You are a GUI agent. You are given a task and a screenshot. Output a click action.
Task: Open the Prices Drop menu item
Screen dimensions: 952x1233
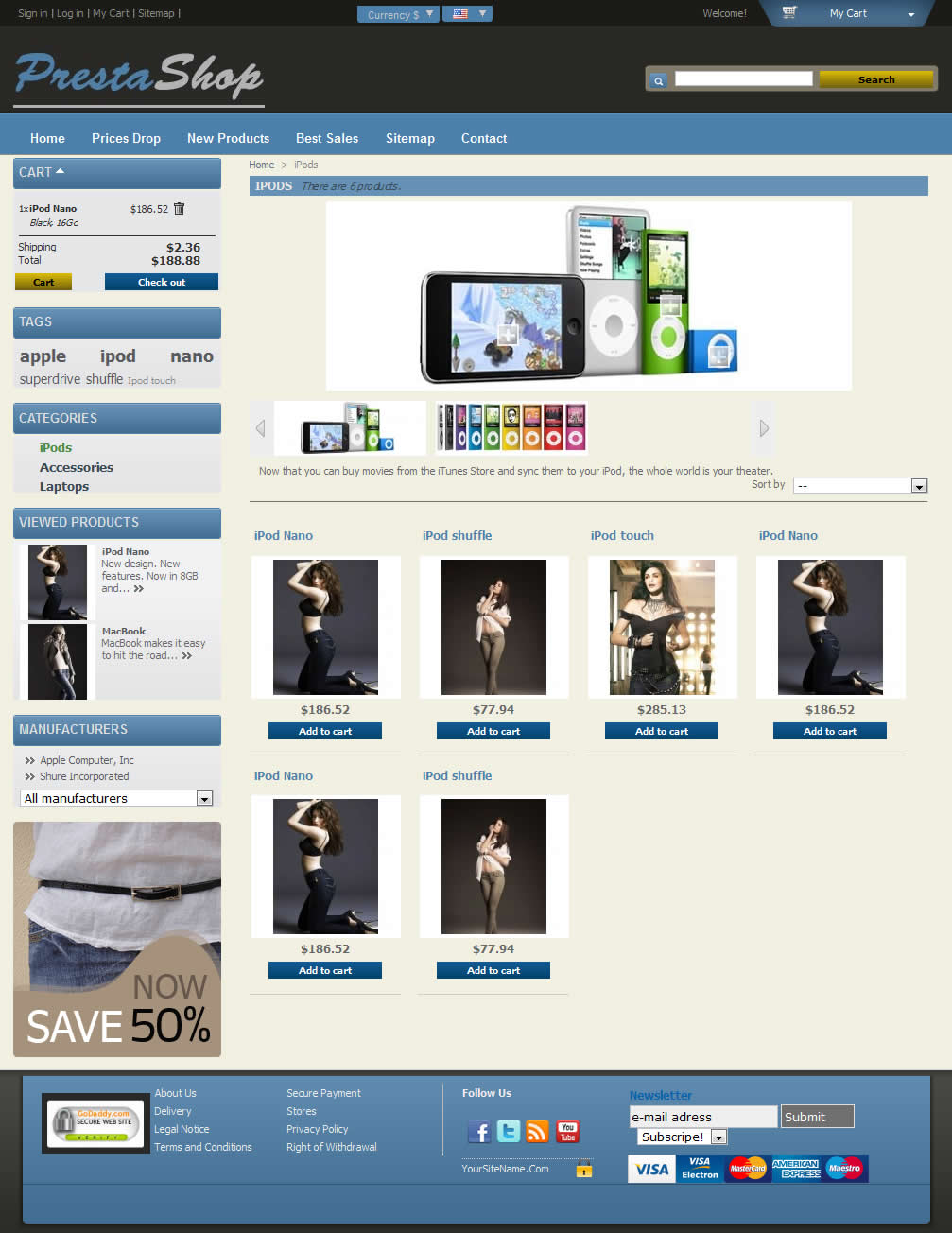pyautogui.click(x=126, y=138)
